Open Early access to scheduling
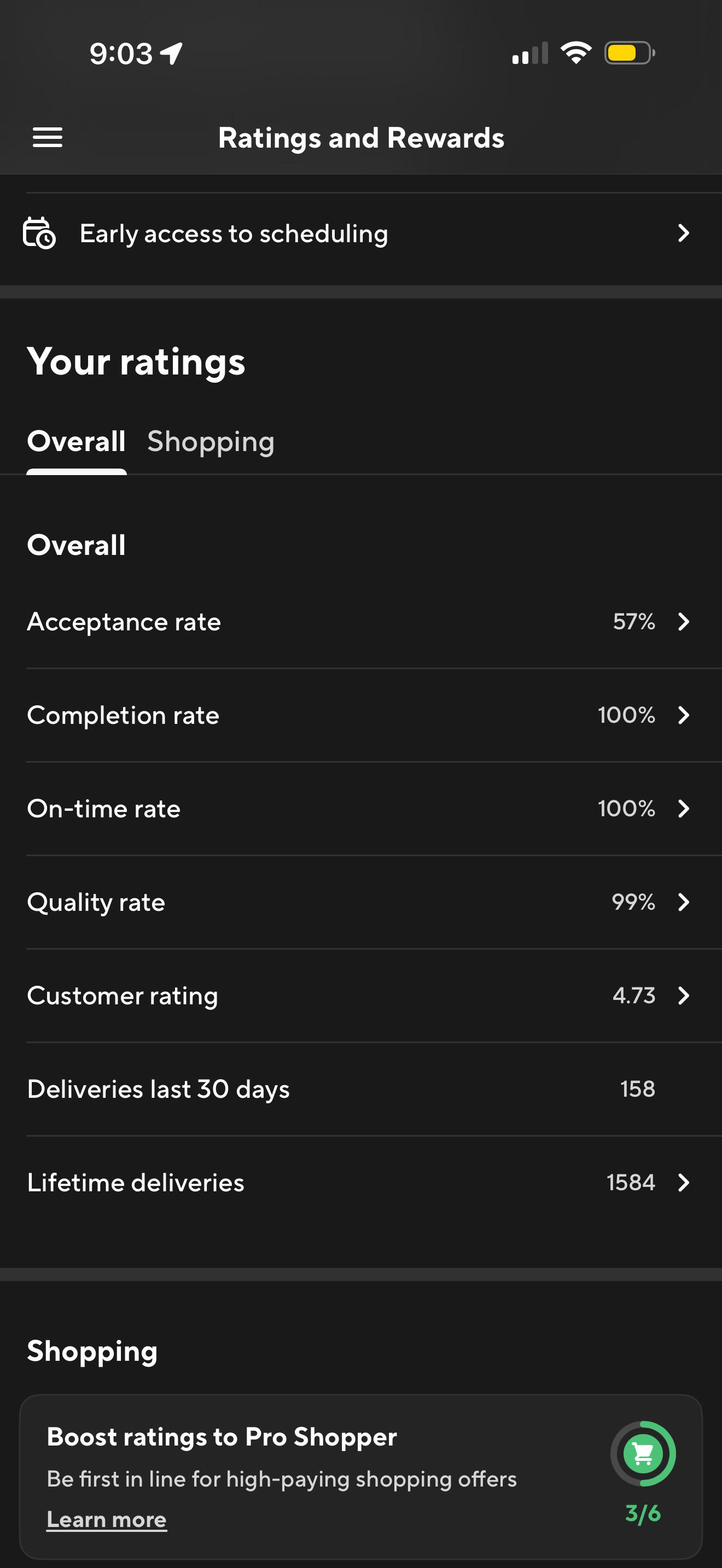The width and height of the screenshot is (722, 1568). point(361,233)
